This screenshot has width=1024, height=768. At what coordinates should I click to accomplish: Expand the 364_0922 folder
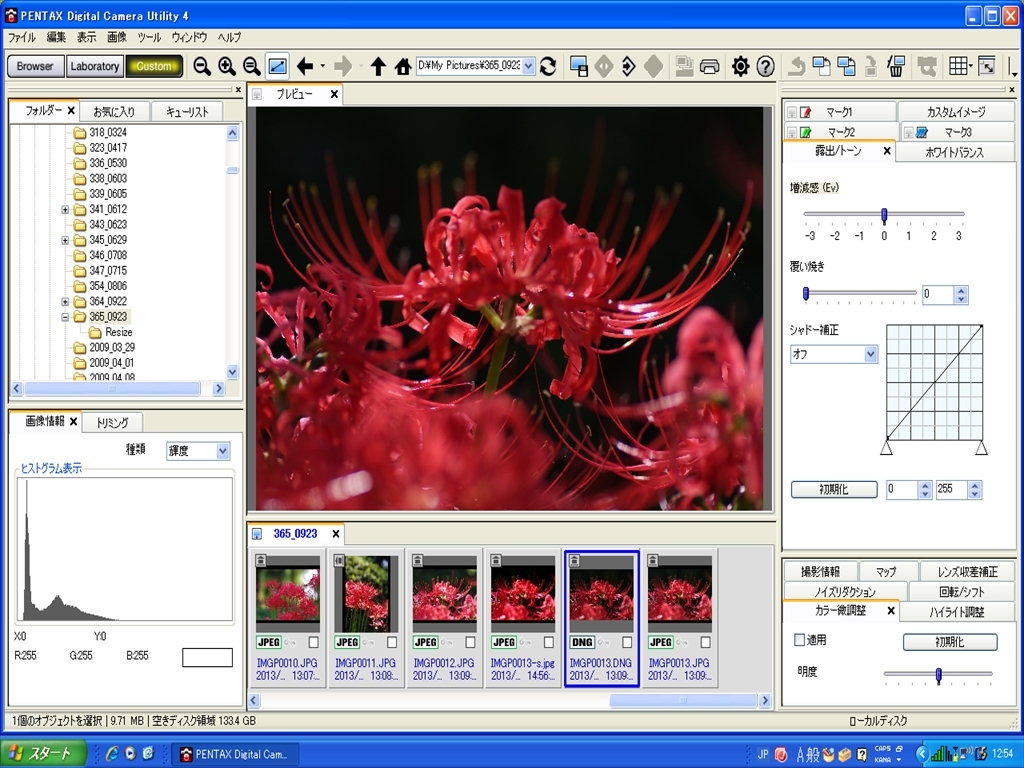click(x=65, y=302)
